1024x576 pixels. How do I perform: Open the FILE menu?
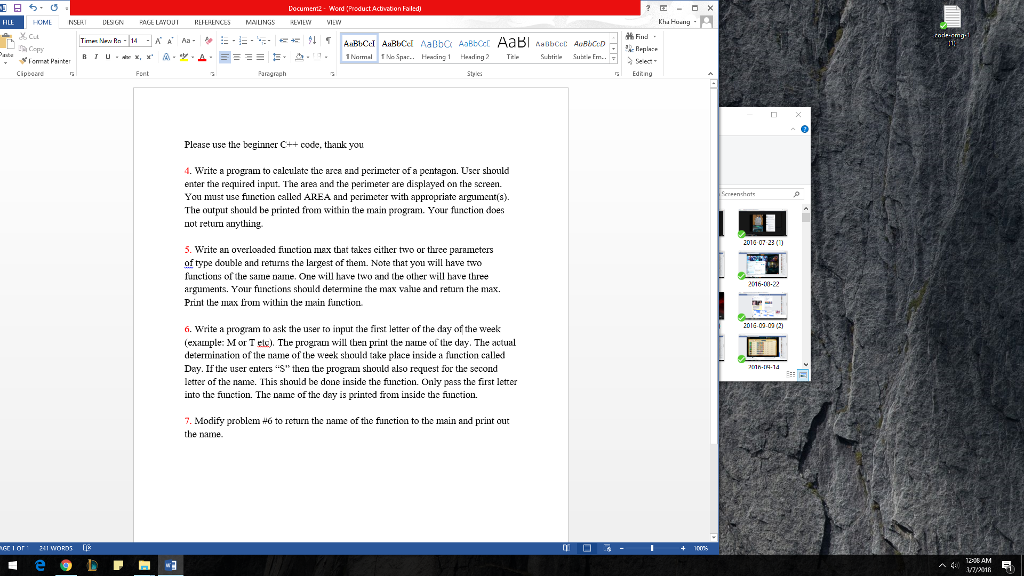[10, 21]
